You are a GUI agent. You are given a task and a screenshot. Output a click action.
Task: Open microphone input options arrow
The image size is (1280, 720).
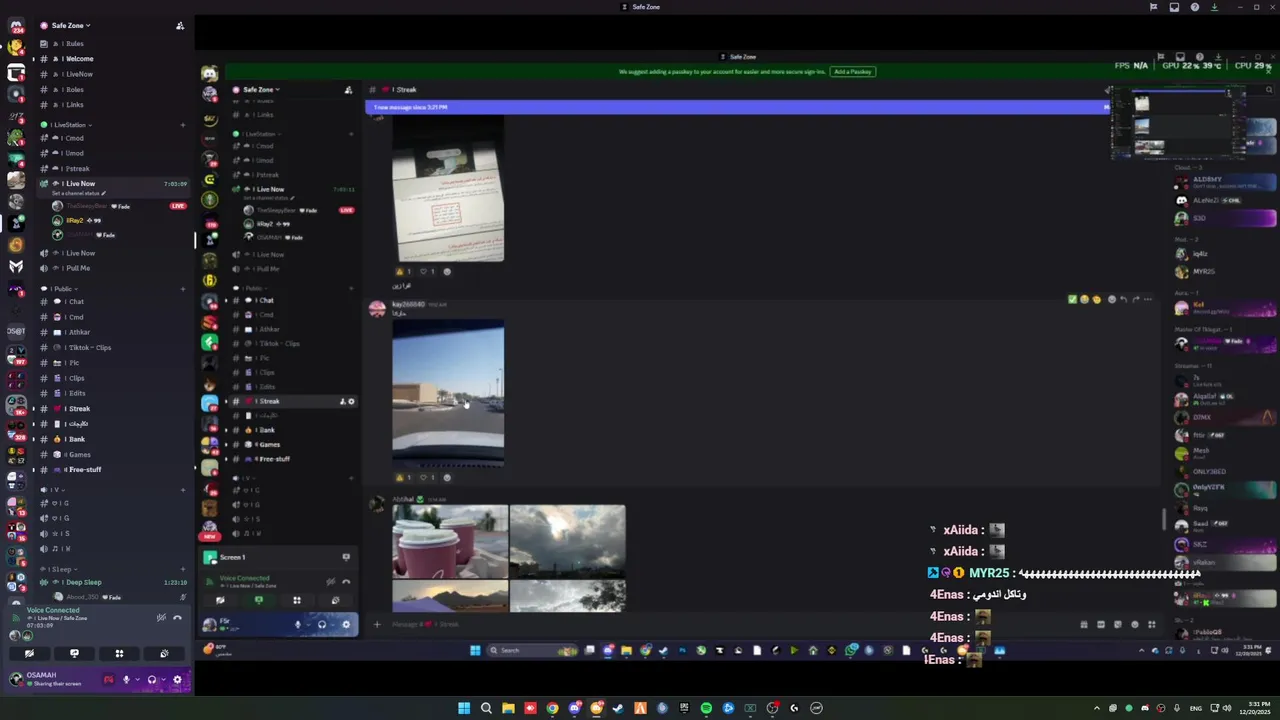[136, 680]
